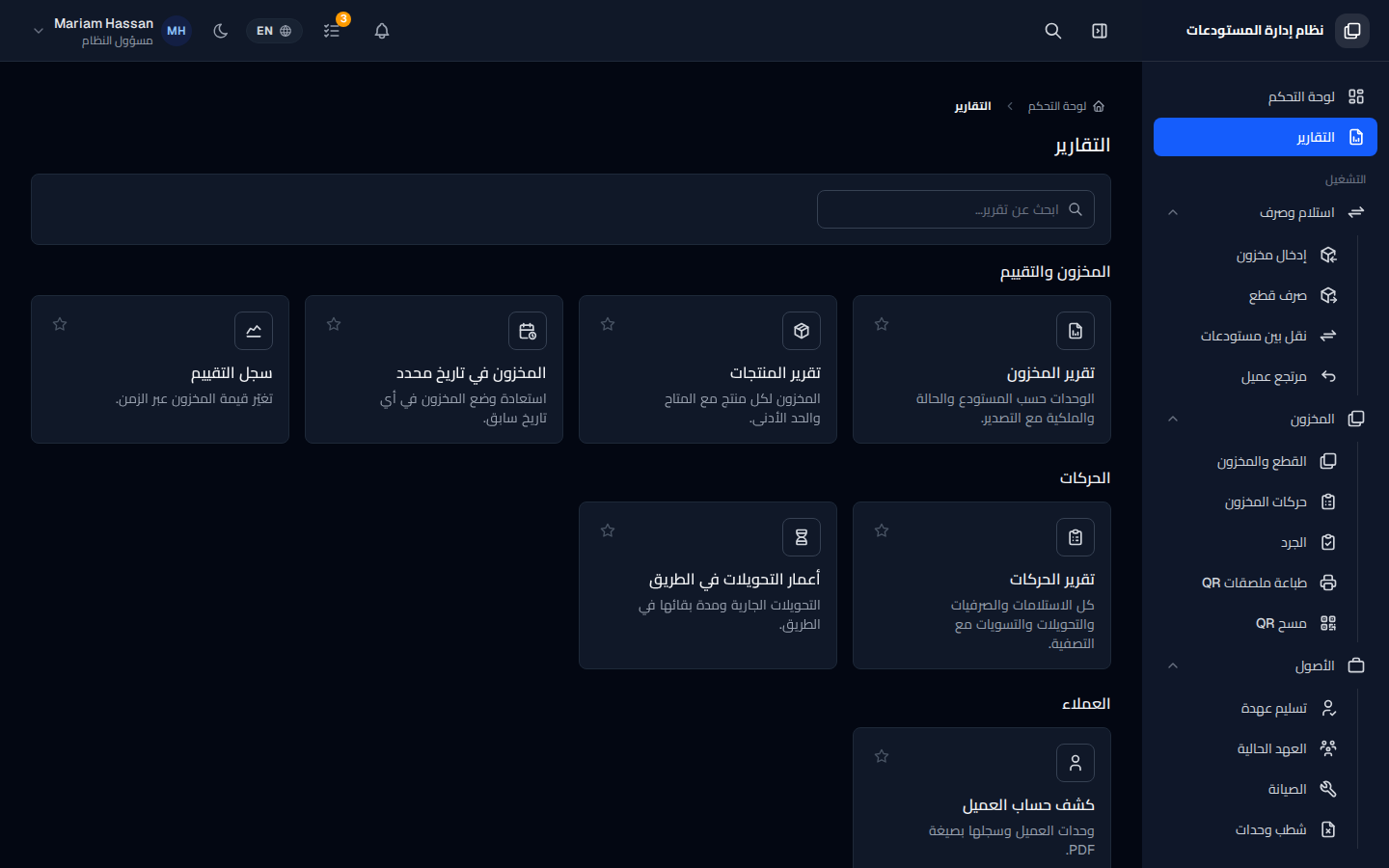Collapse the الأصول sidebar group
This screenshot has width=1389, height=868.
[1266, 665]
